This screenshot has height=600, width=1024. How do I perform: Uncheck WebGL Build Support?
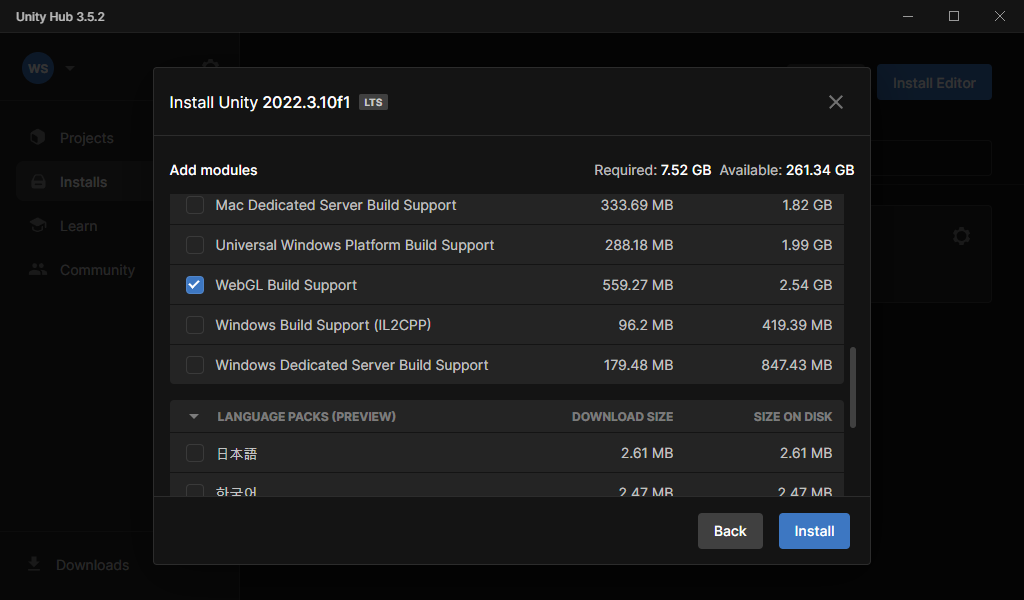point(195,285)
